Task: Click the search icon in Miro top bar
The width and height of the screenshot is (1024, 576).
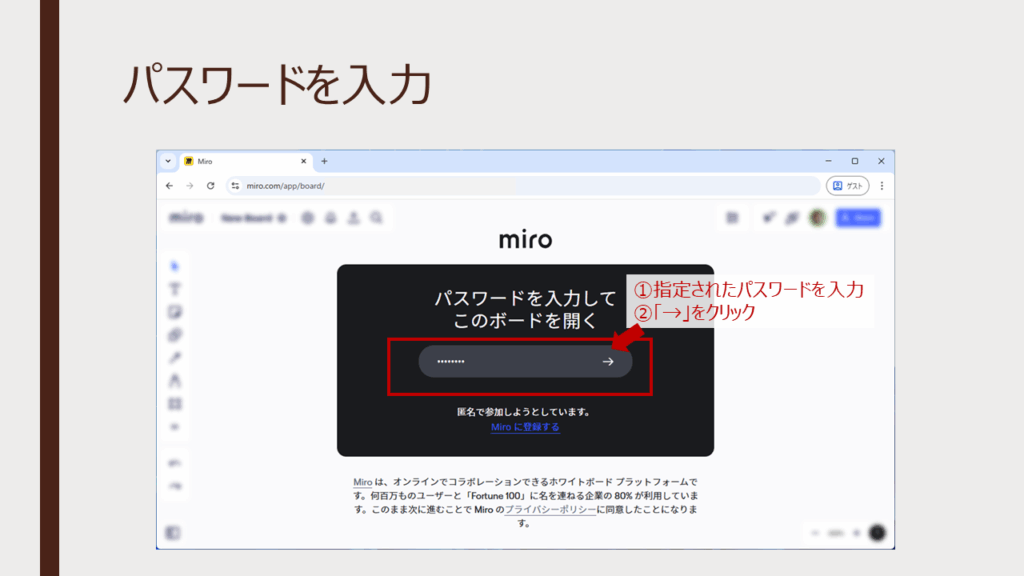Action: pyautogui.click(x=376, y=217)
